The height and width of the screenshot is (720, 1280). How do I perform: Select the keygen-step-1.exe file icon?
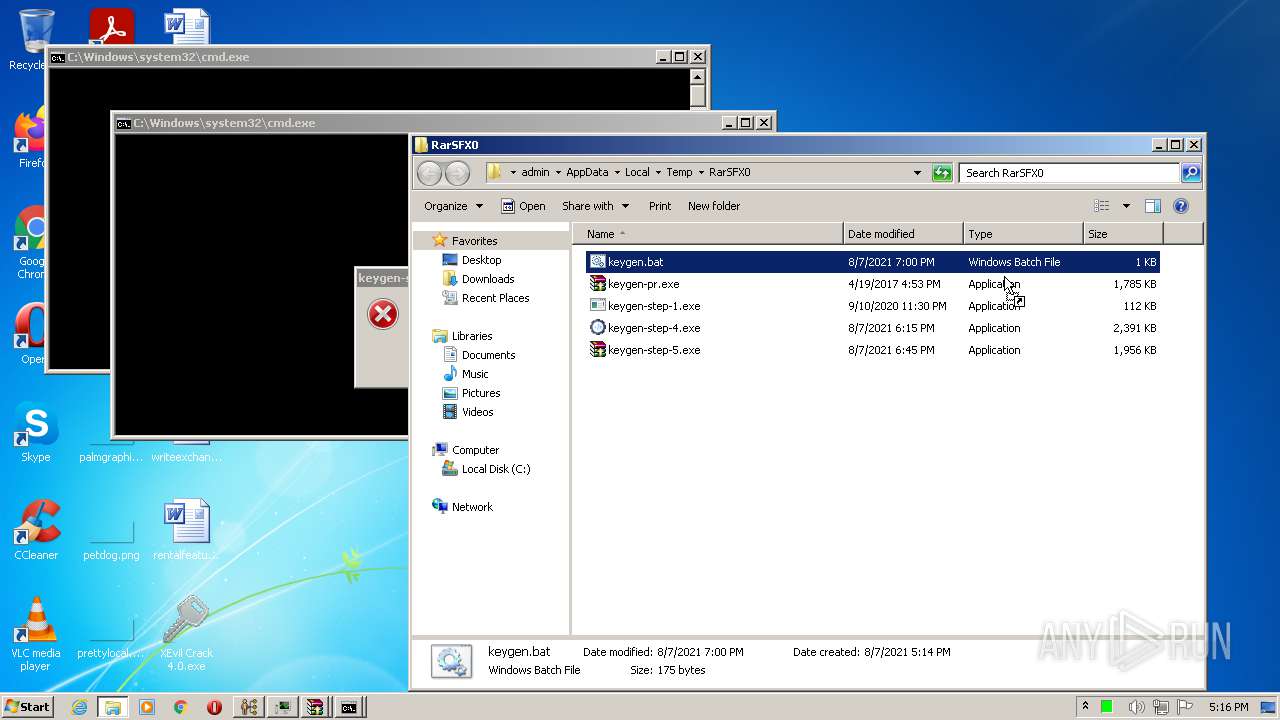click(598, 306)
